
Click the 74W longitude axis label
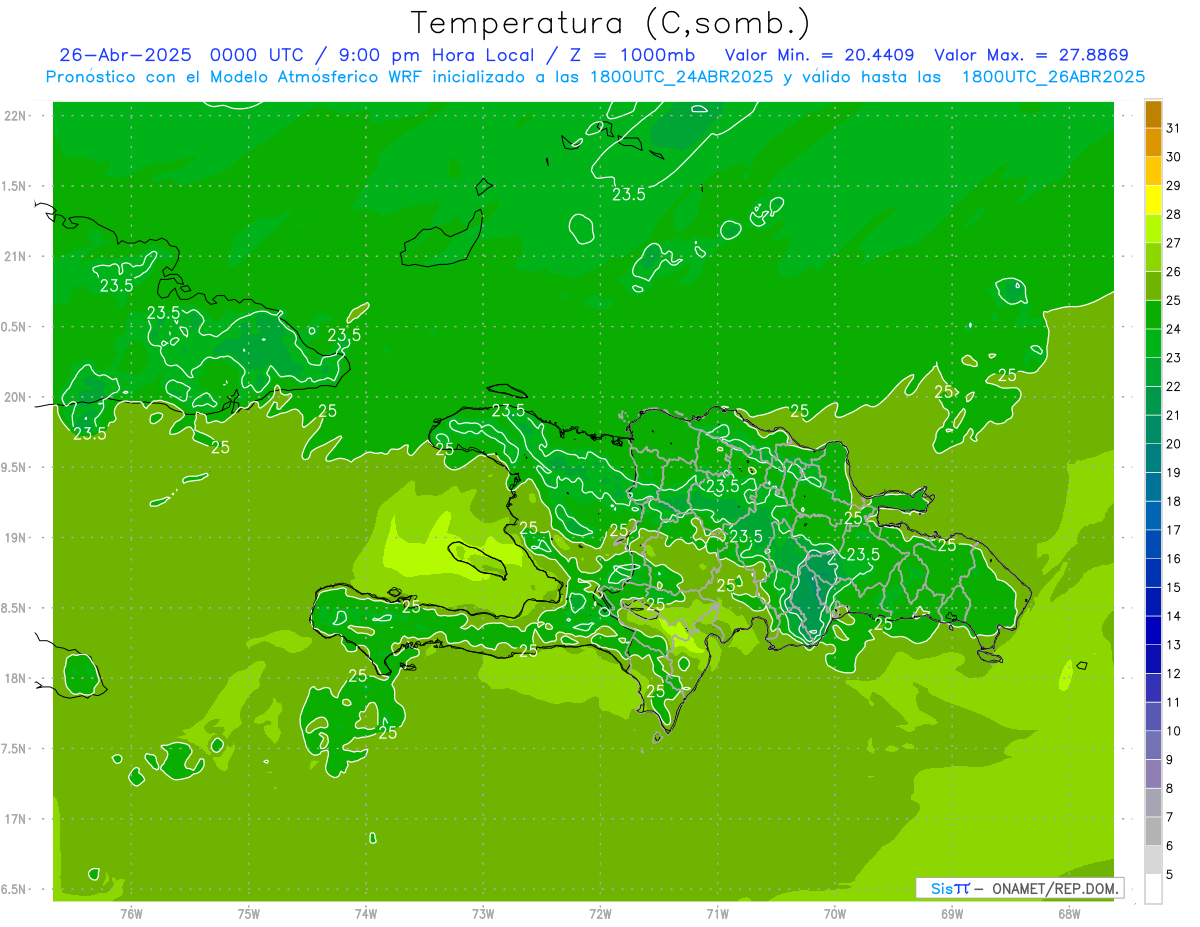[x=366, y=913]
